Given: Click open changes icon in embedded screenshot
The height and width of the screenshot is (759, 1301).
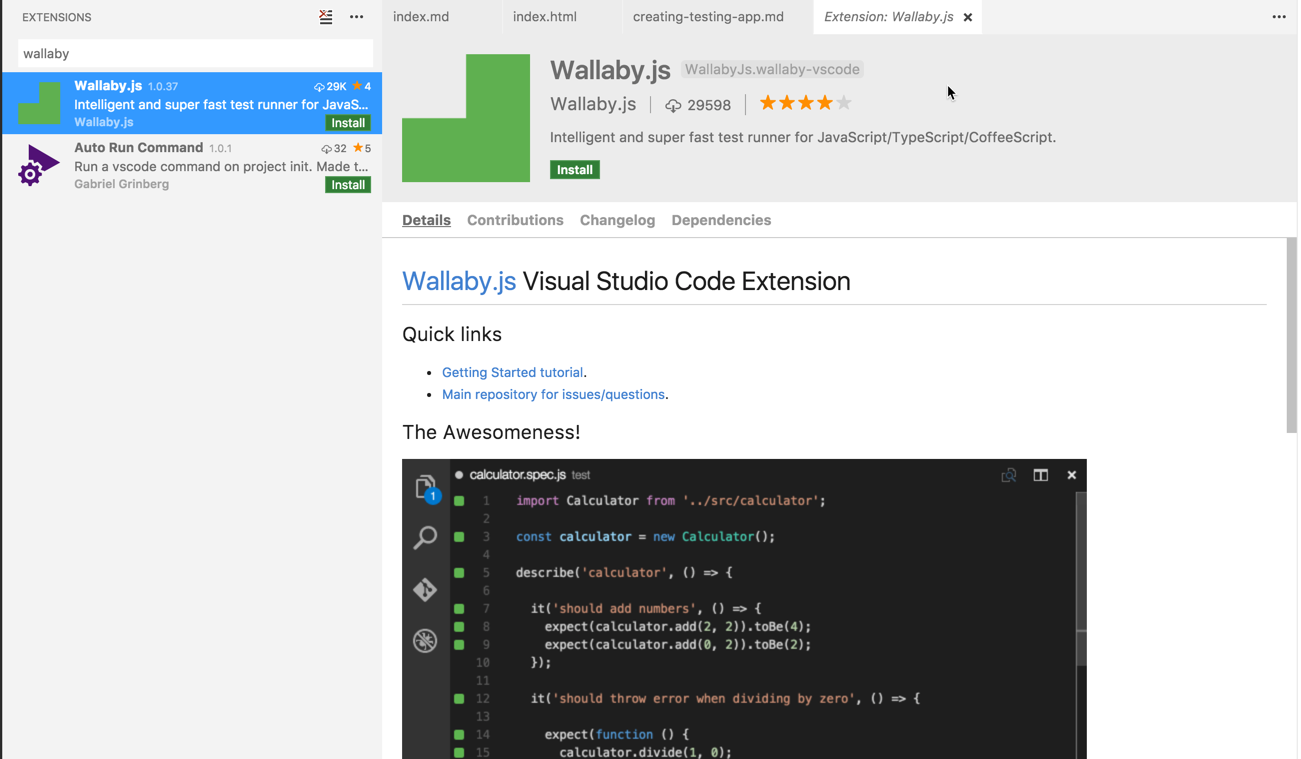Looking at the screenshot, I should click(x=1009, y=475).
